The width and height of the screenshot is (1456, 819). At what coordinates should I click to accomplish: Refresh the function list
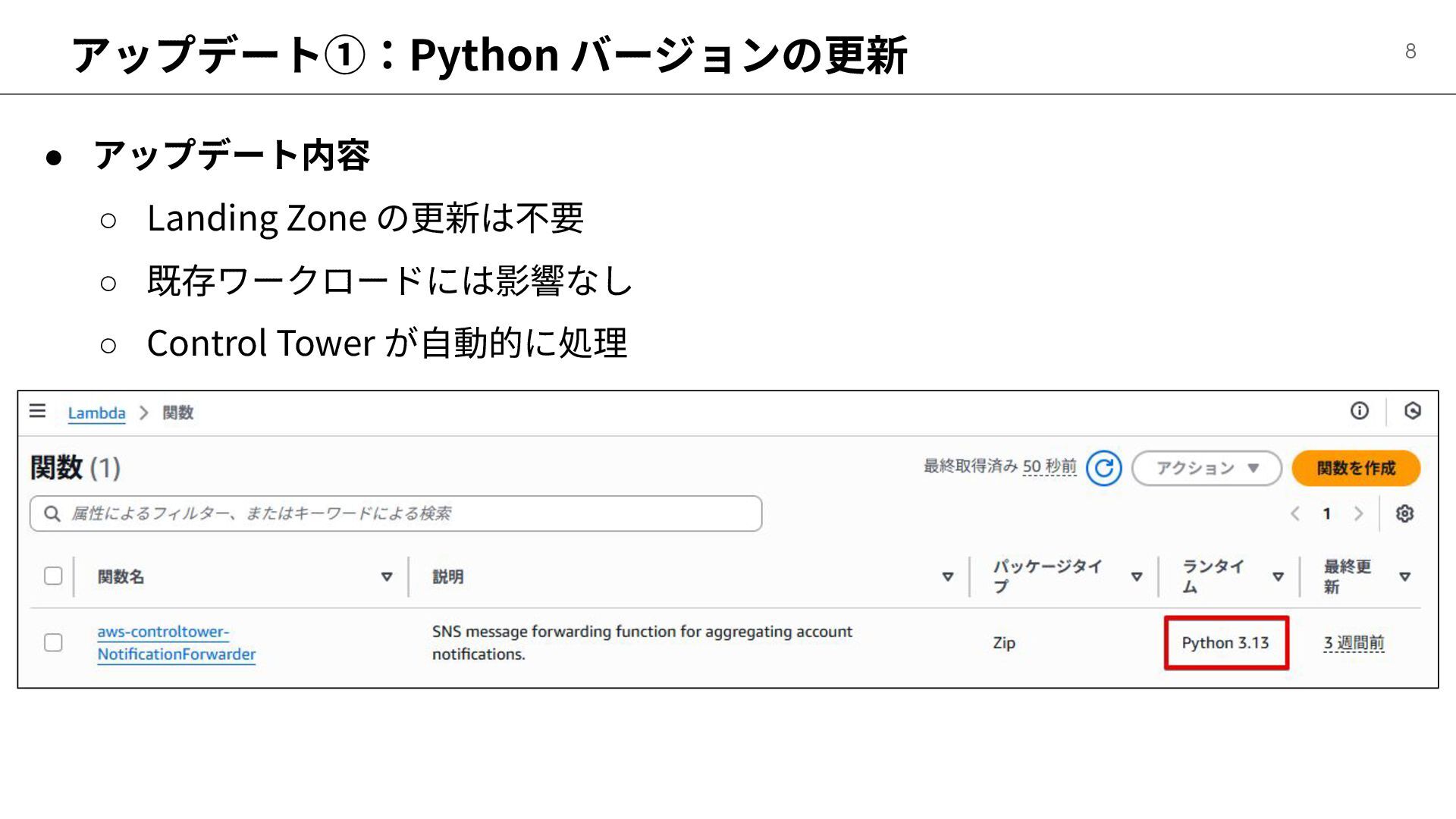point(1103,468)
